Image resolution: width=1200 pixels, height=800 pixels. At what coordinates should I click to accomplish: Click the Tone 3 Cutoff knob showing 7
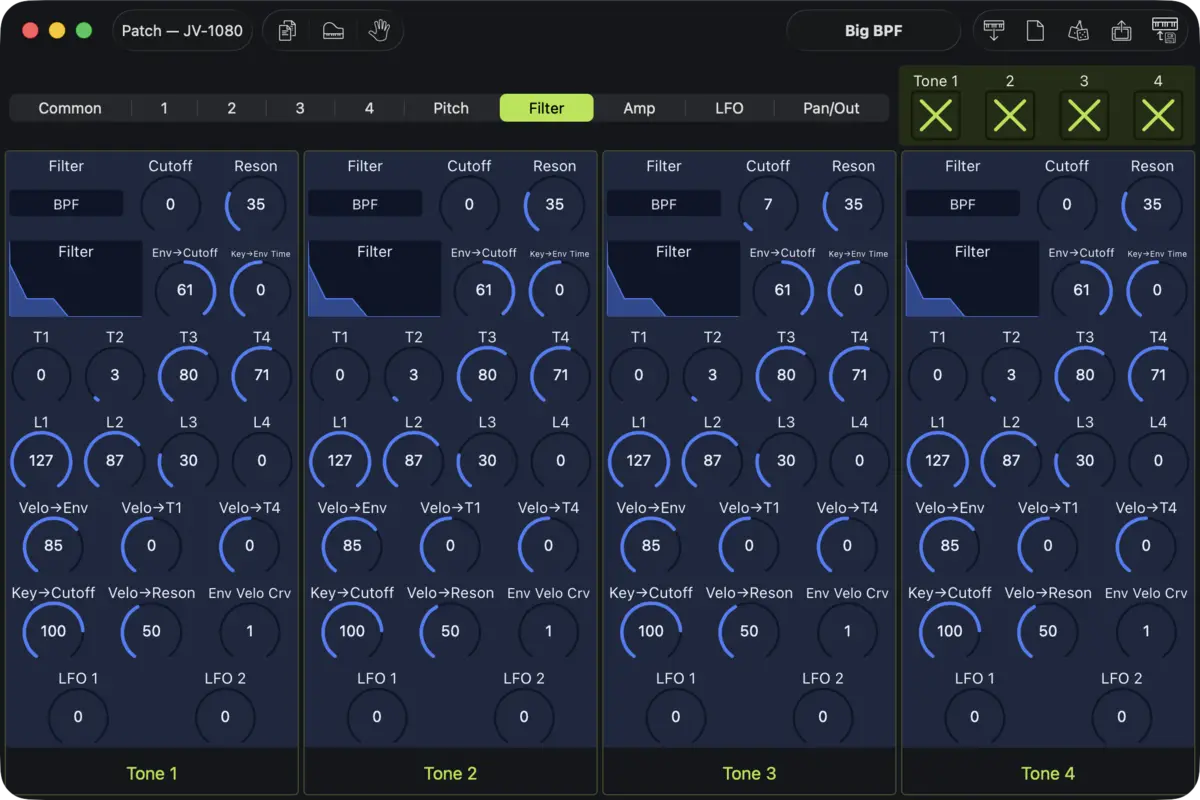tap(768, 204)
